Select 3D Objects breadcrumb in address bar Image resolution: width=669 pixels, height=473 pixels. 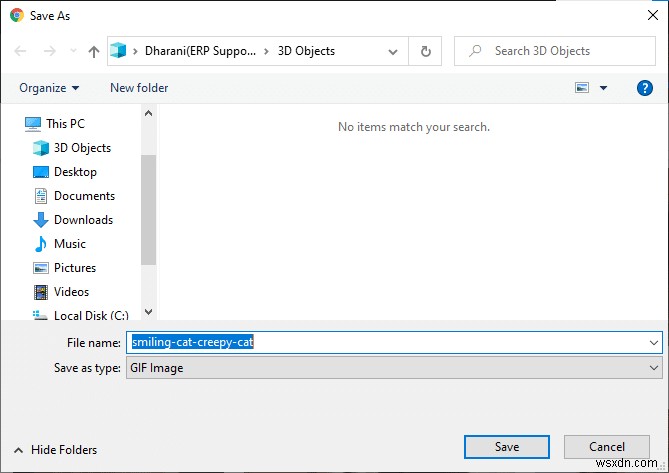306,51
